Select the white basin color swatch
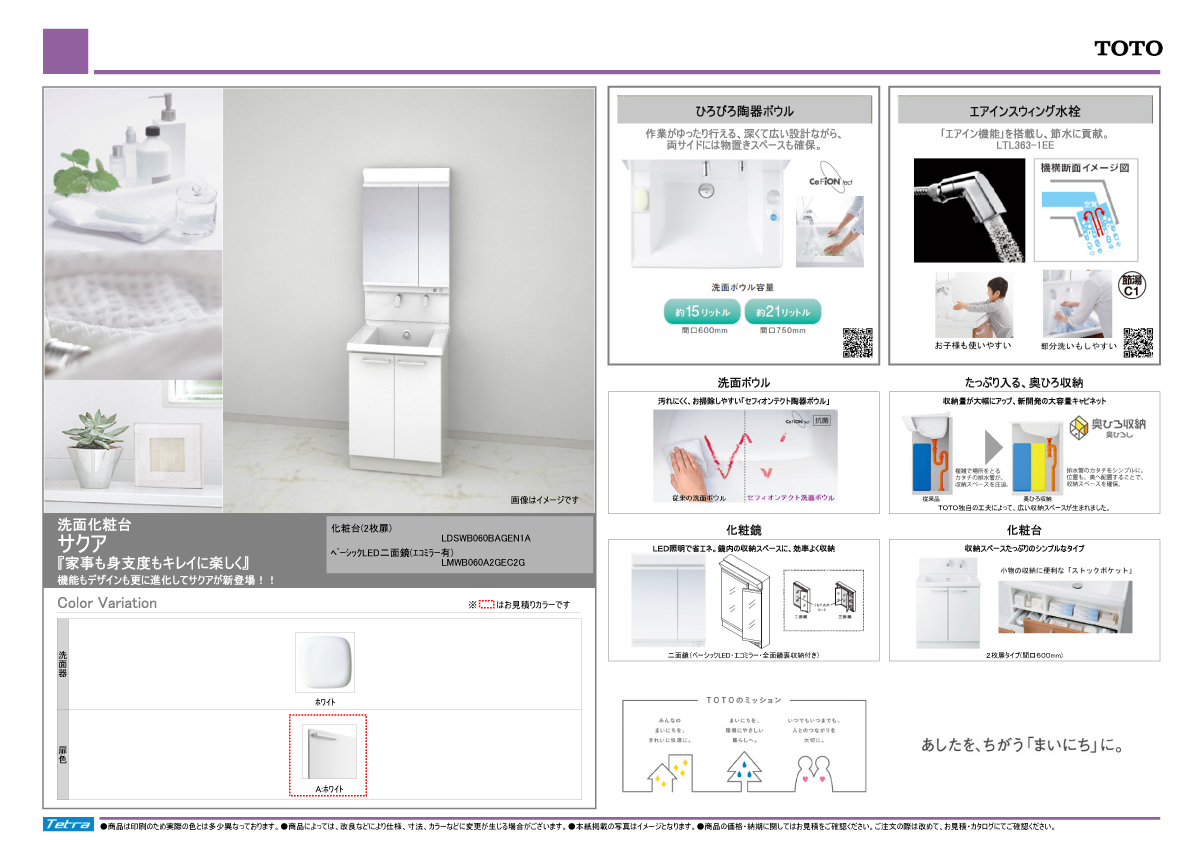This screenshot has height=842, width=1191. pyautogui.click(x=324, y=662)
